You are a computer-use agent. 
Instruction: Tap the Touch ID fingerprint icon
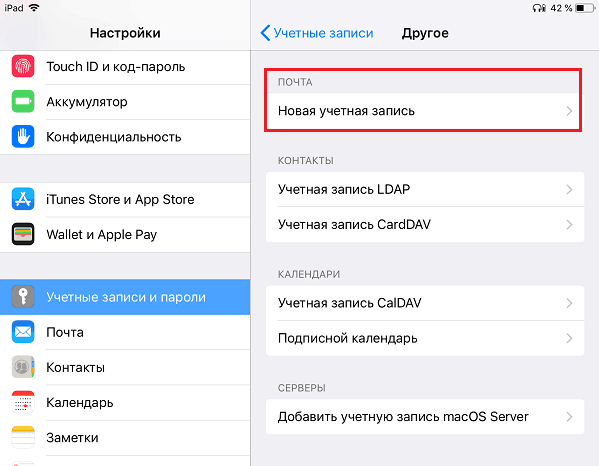coord(23,66)
